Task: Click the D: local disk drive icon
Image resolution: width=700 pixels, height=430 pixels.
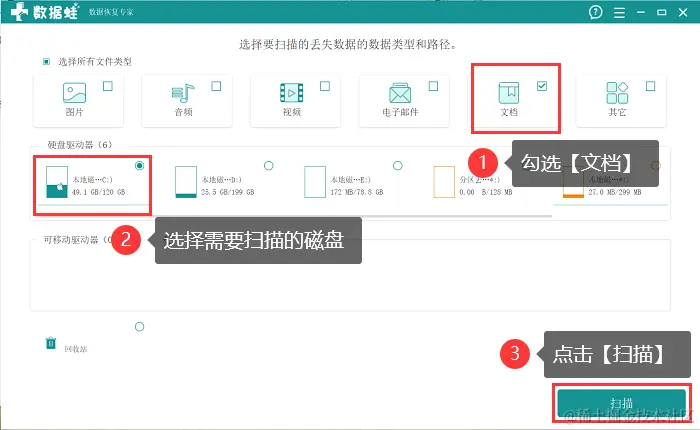Action: coord(186,182)
